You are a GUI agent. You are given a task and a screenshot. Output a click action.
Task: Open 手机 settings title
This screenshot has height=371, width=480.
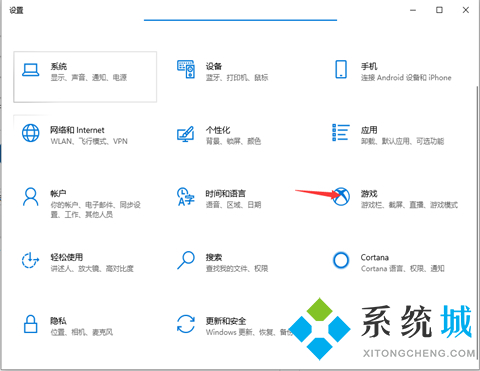pyautogui.click(x=369, y=66)
